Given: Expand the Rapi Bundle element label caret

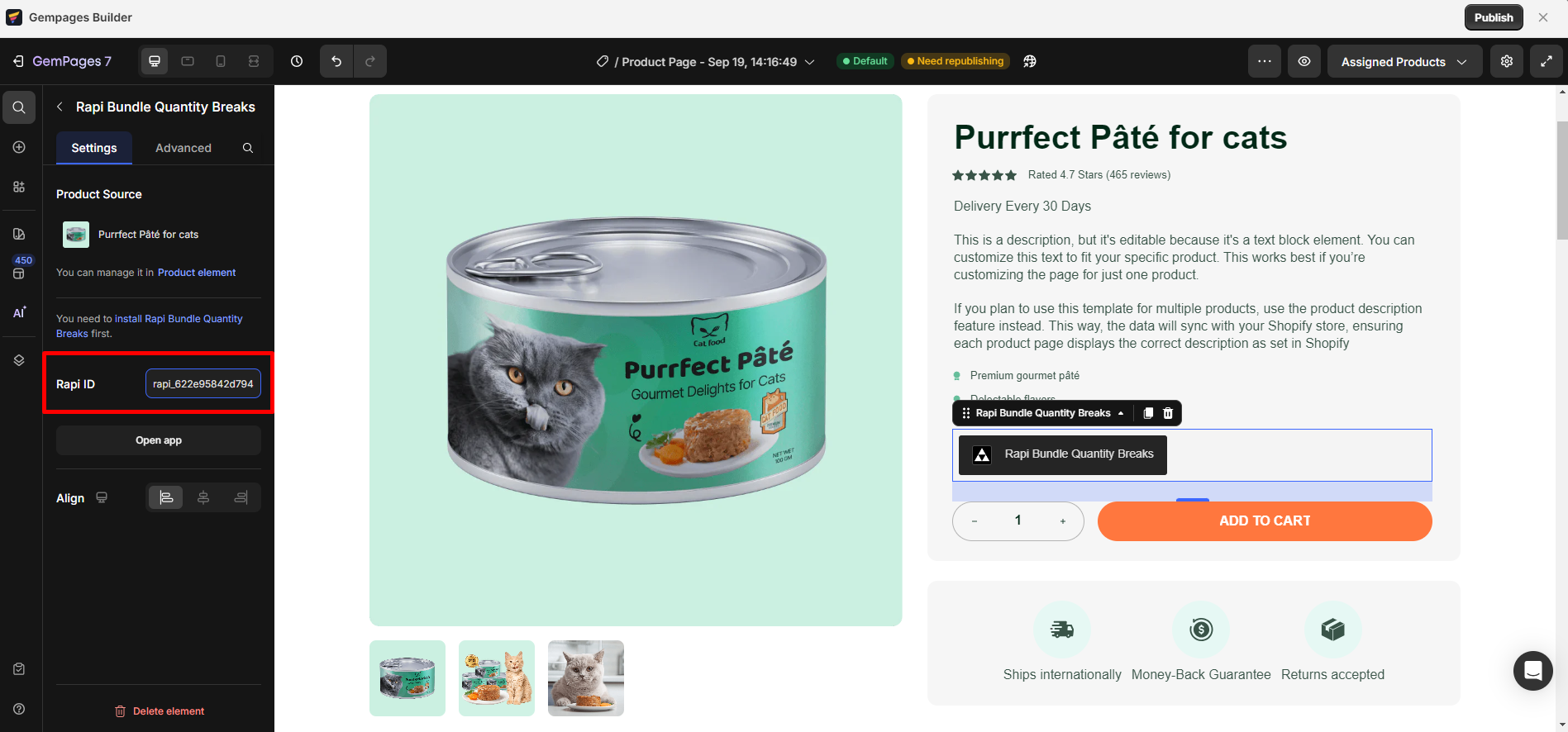Looking at the screenshot, I should pyautogui.click(x=1121, y=413).
